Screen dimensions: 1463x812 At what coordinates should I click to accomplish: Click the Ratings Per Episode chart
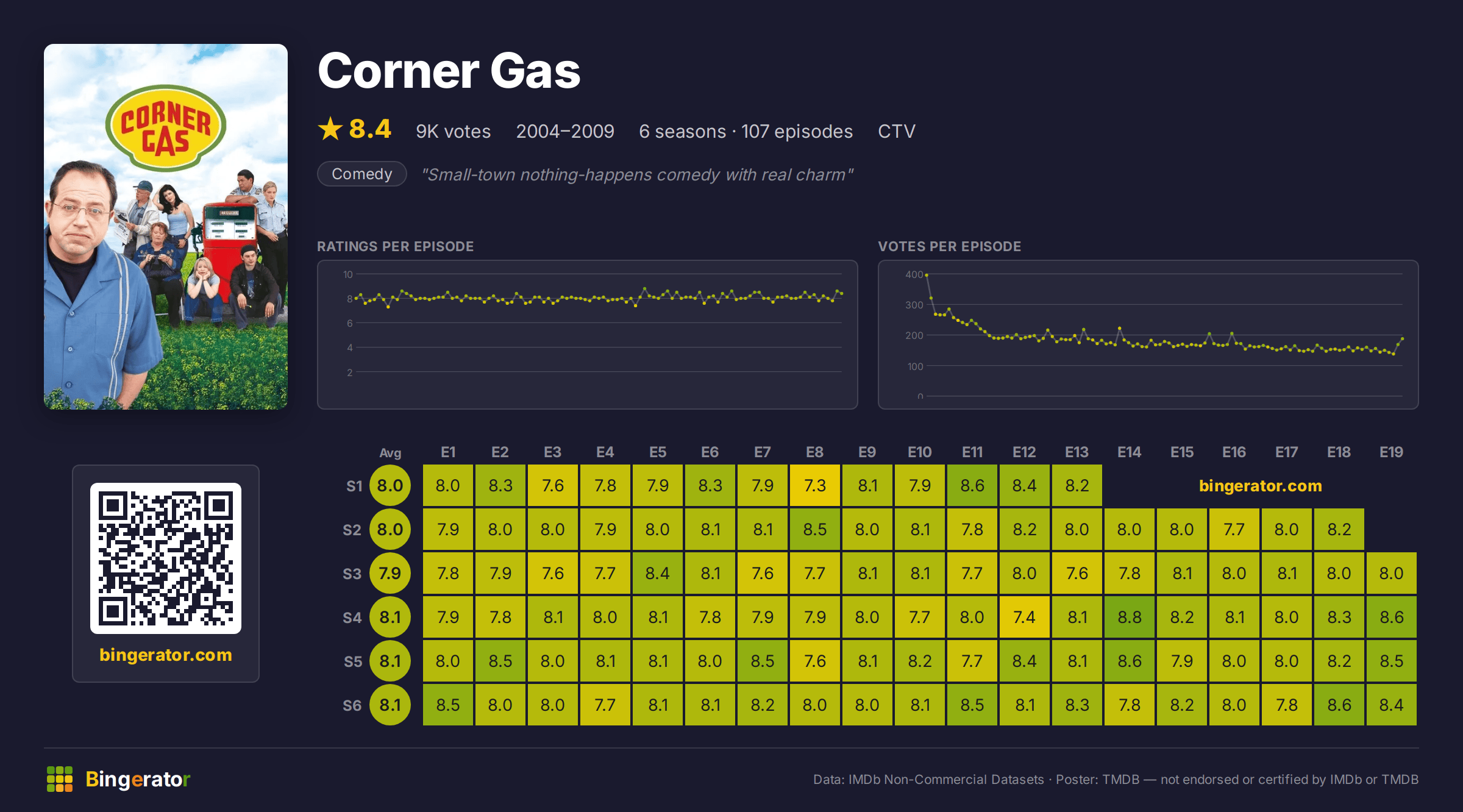[588, 335]
